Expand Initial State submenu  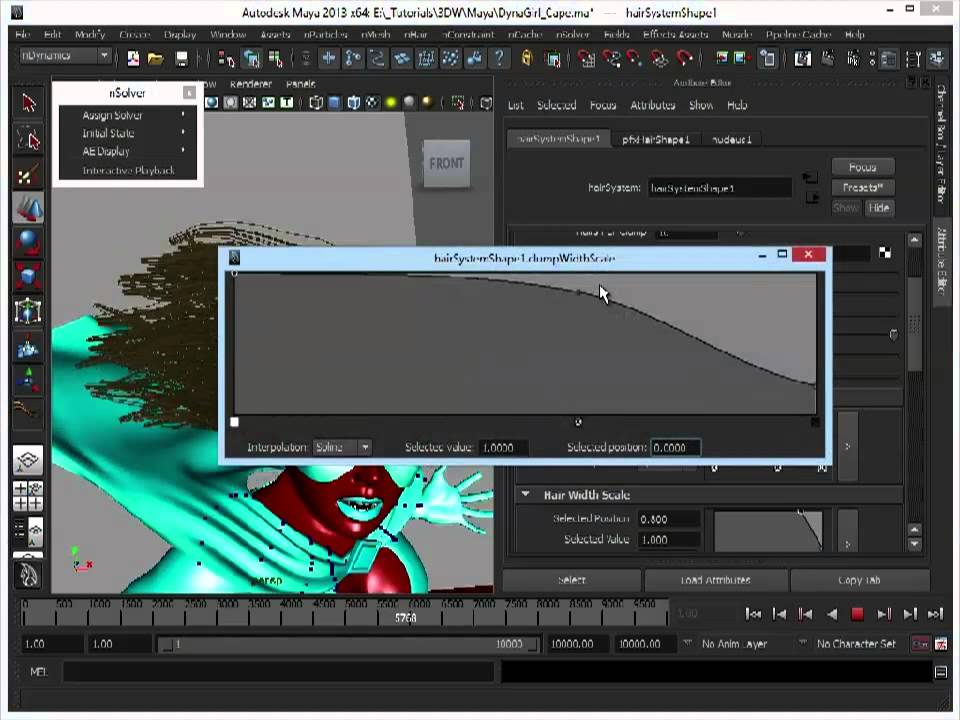[x=128, y=133]
